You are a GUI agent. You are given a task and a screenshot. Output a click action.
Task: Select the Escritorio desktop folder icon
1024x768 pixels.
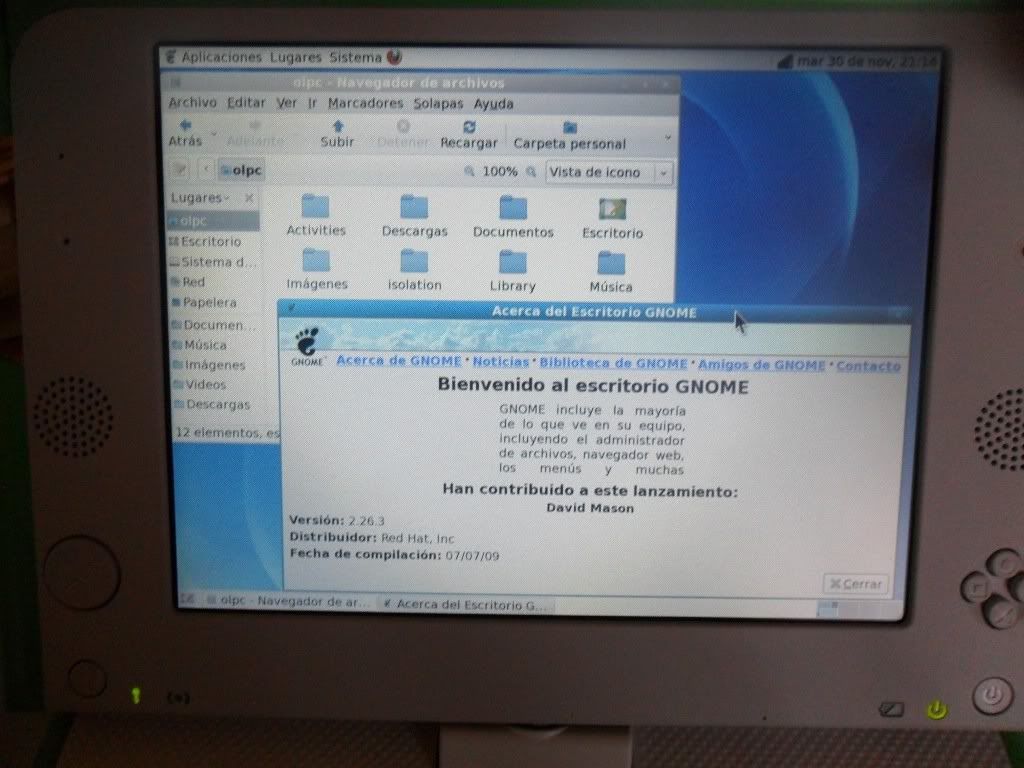(x=613, y=218)
